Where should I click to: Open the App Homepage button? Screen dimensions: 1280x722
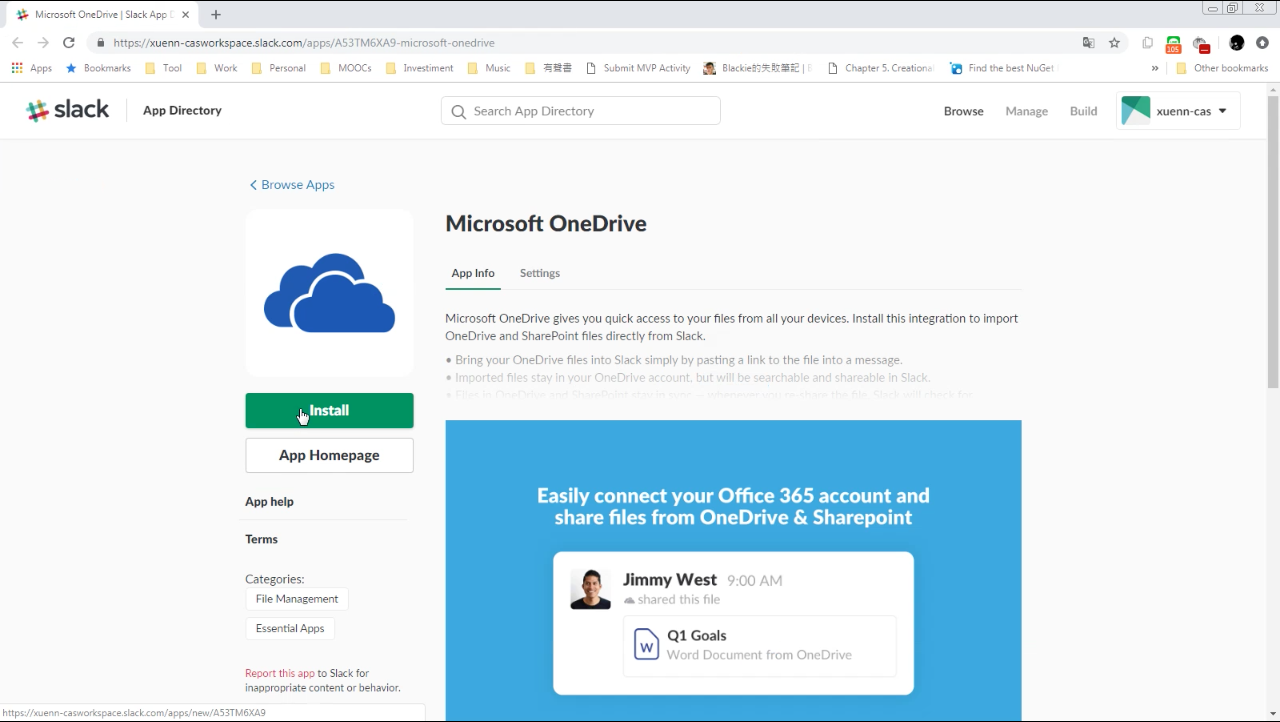pos(329,455)
